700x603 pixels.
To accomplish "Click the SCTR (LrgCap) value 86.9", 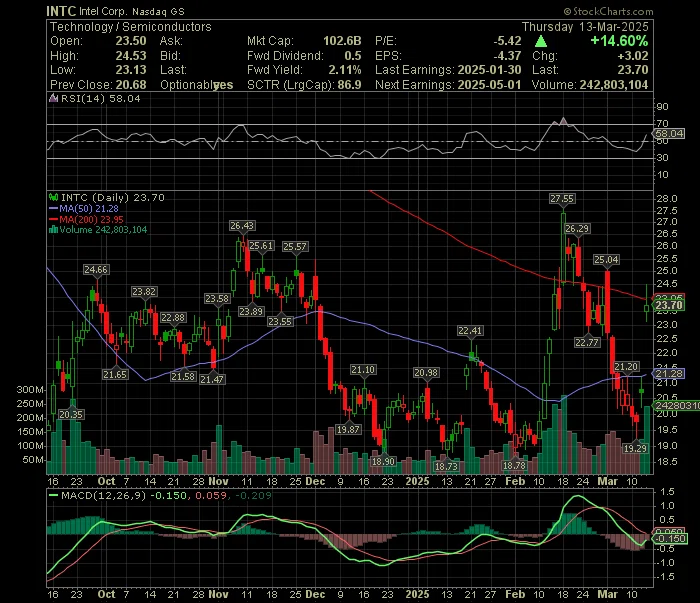I will coord(349,85).
